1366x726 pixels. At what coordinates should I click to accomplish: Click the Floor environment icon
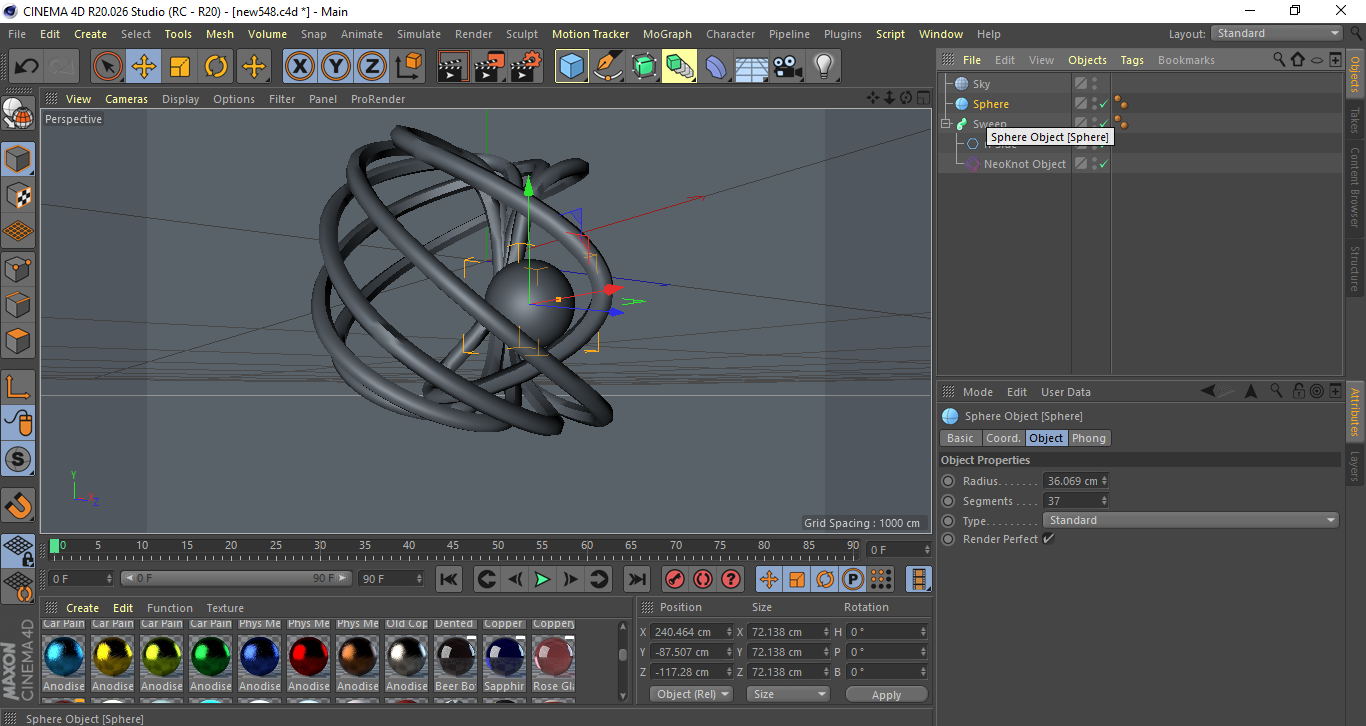751,67
